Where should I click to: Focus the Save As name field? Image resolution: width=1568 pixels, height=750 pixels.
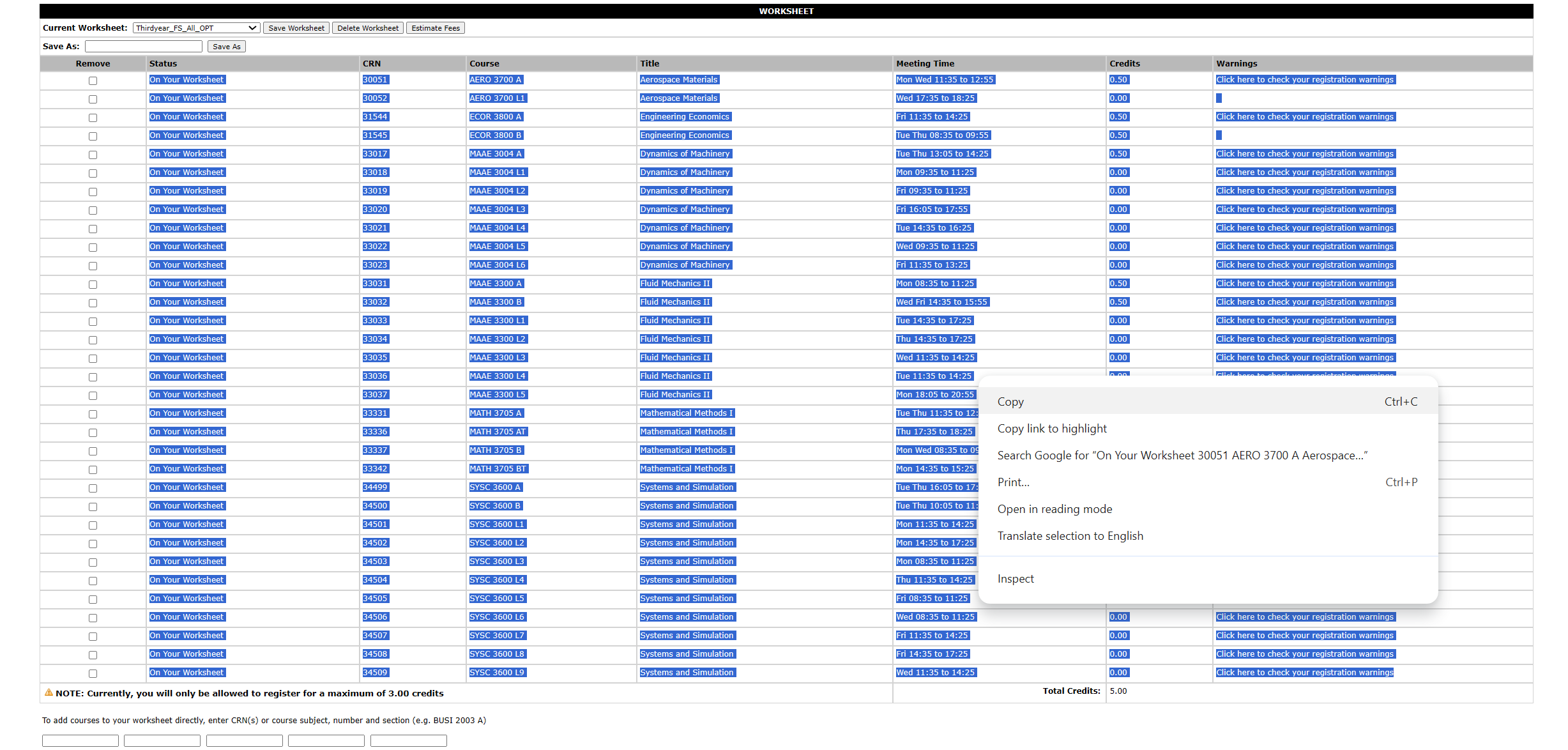[x=144, y=47]
